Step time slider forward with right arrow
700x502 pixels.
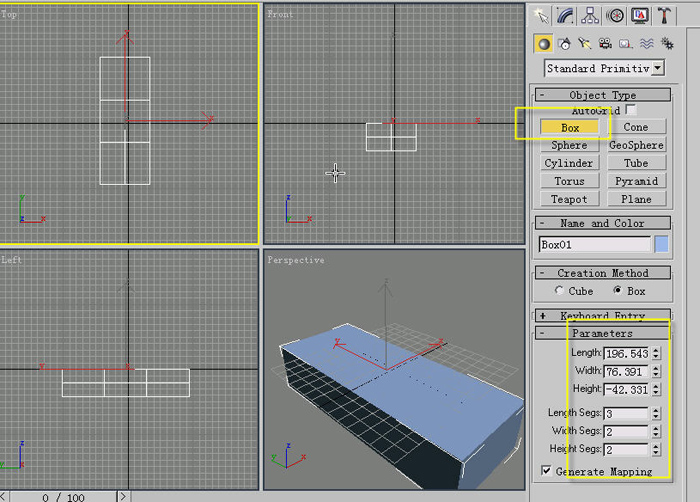123,497
